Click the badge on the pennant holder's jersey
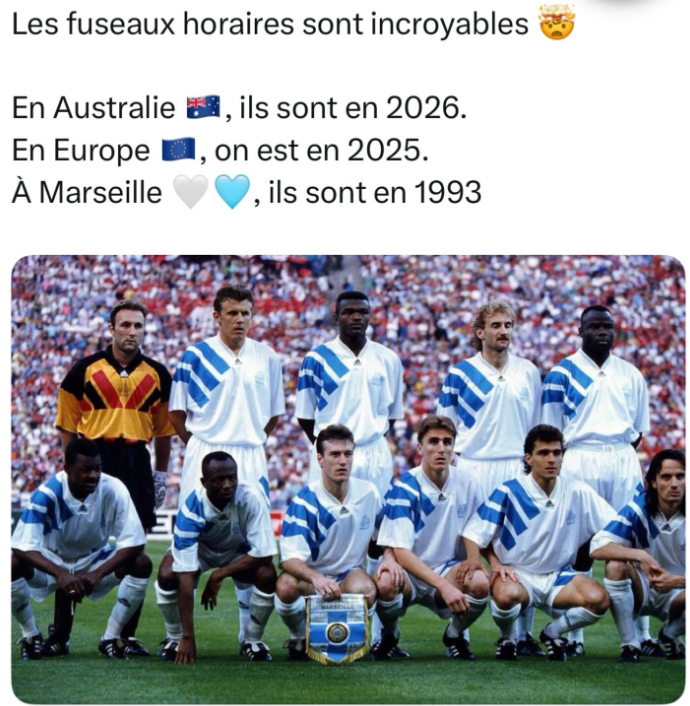 pyautogui.click(x=365, y=522)
